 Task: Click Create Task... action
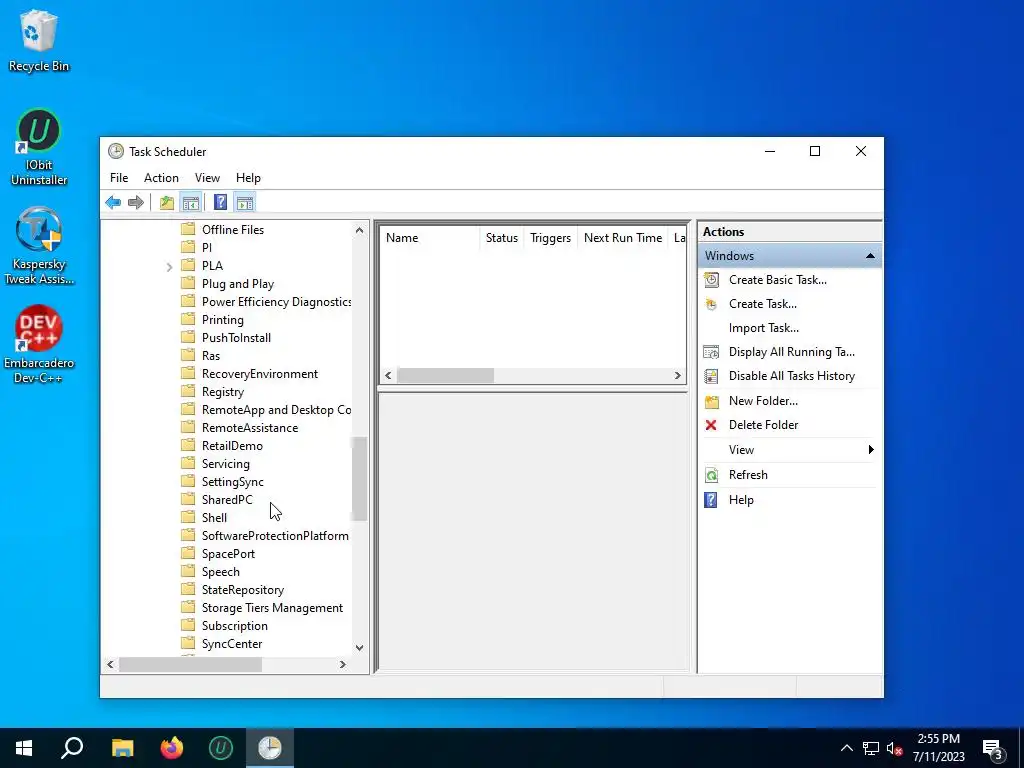tap(762, 304)
